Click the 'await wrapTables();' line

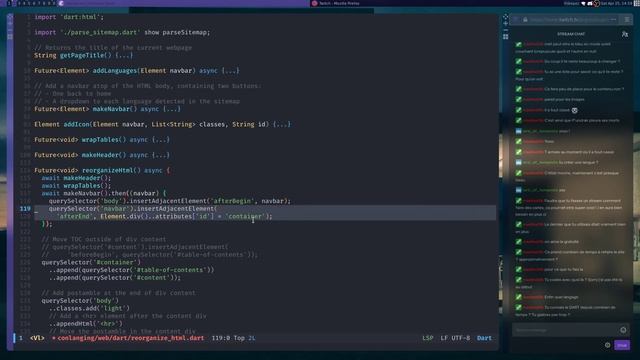[x=76, y=186]
